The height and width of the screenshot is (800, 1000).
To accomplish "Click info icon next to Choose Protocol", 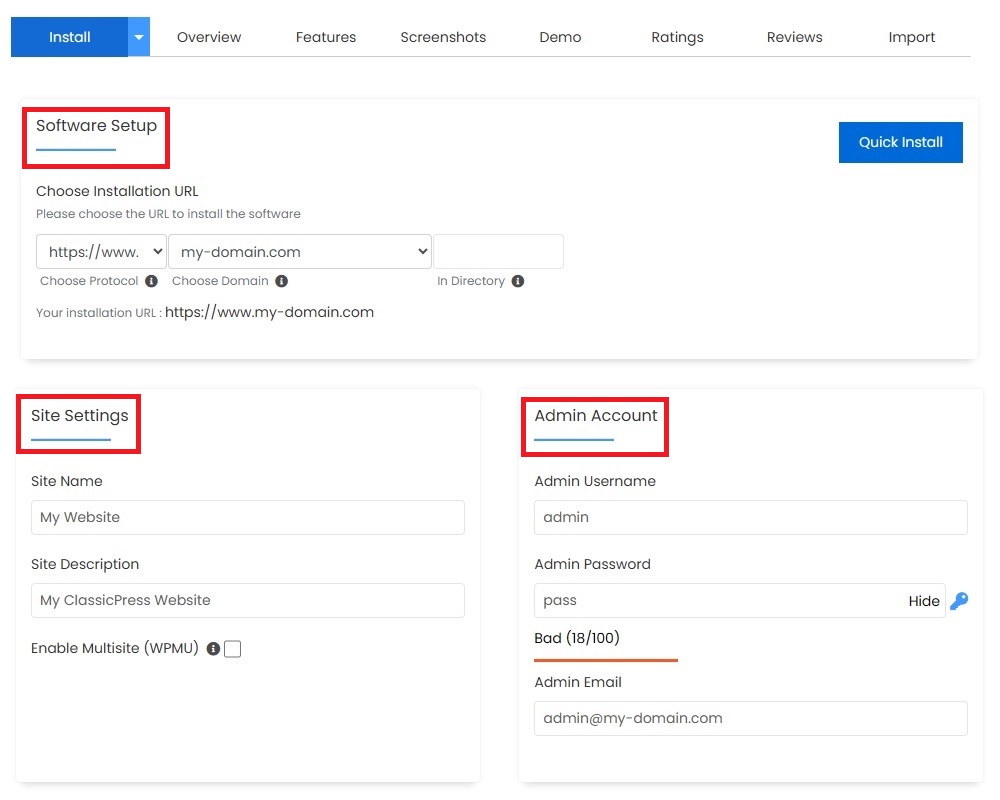I will 151,281.
